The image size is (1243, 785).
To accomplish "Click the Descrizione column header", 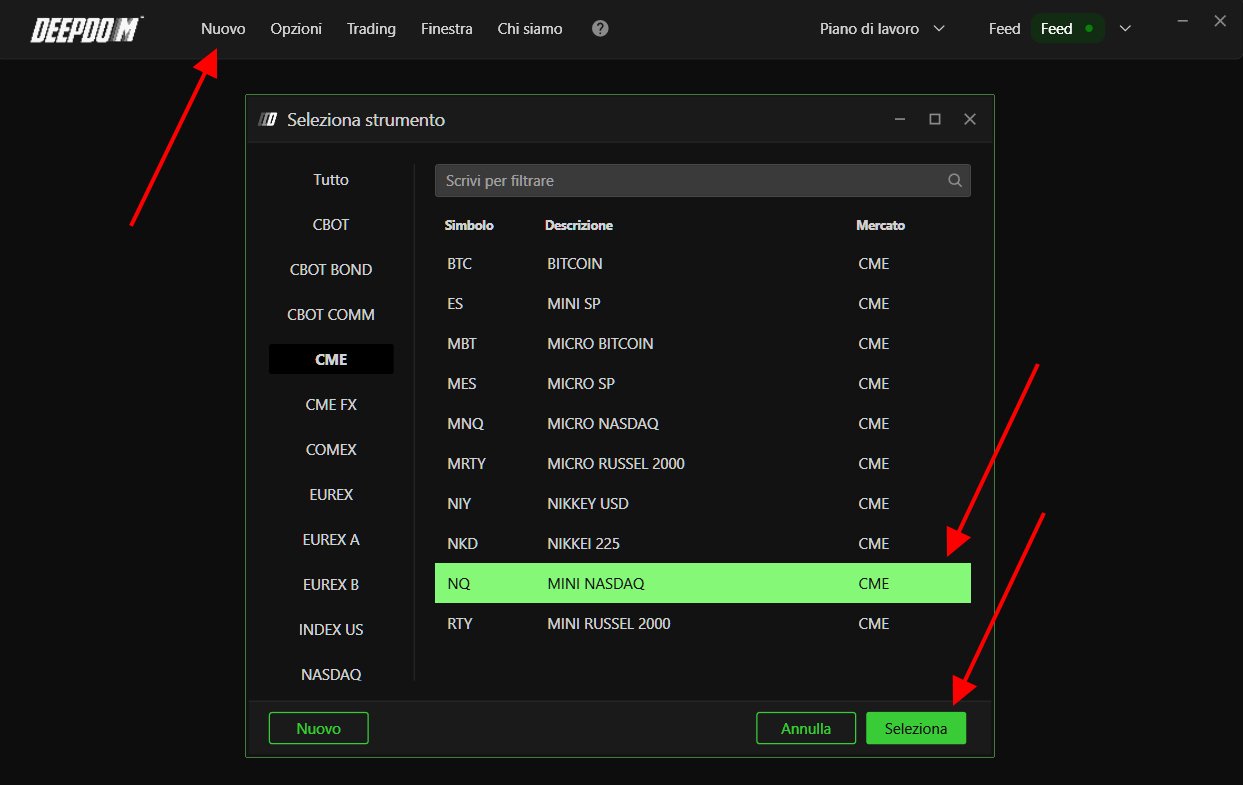I will 579,226.
